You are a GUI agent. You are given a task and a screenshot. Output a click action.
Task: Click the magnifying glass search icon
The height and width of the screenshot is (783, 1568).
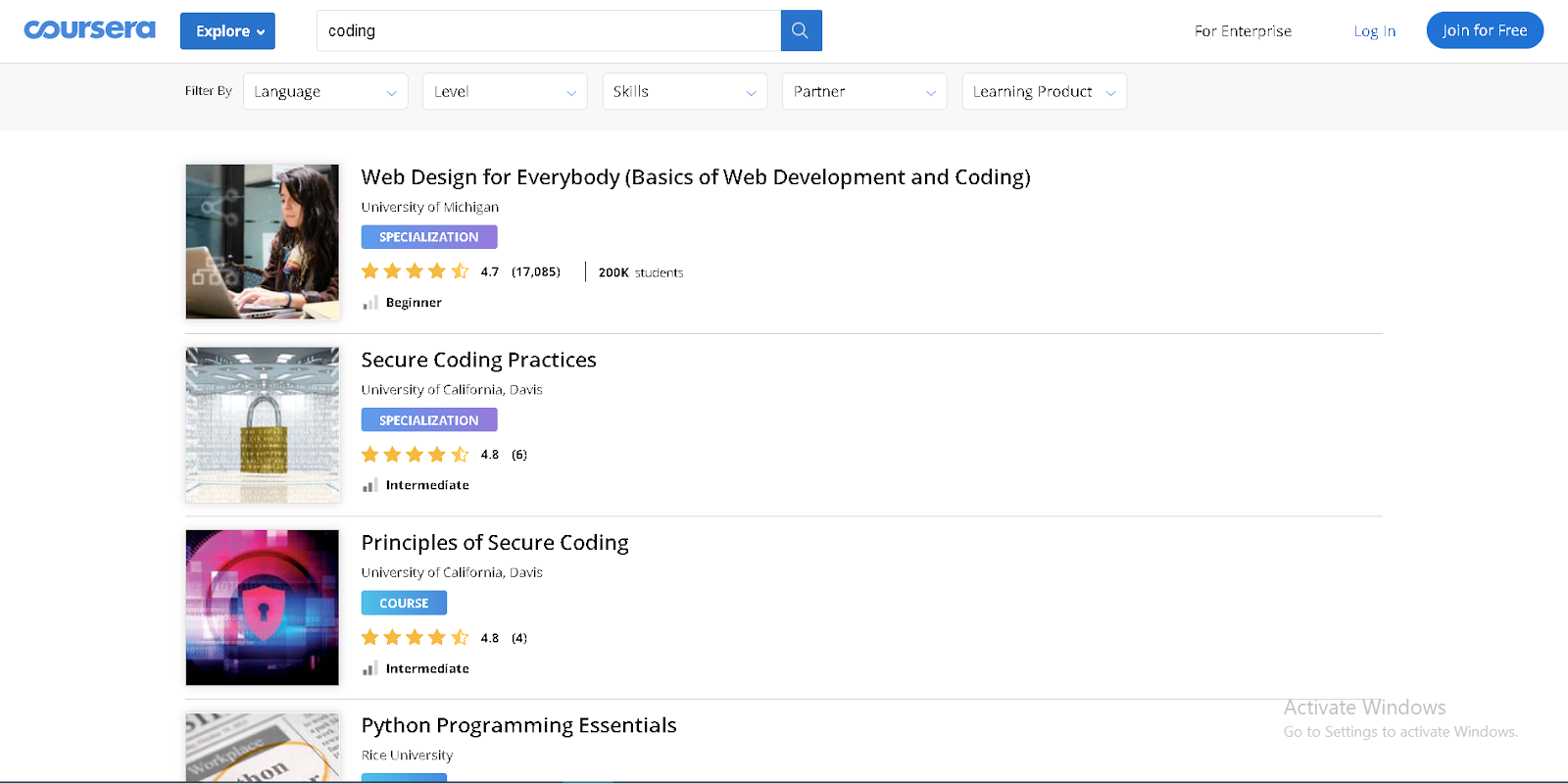pos(801,30)
